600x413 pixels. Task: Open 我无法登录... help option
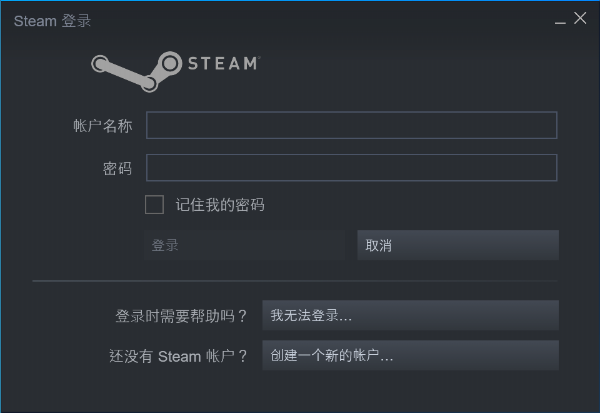coord(411,315)
